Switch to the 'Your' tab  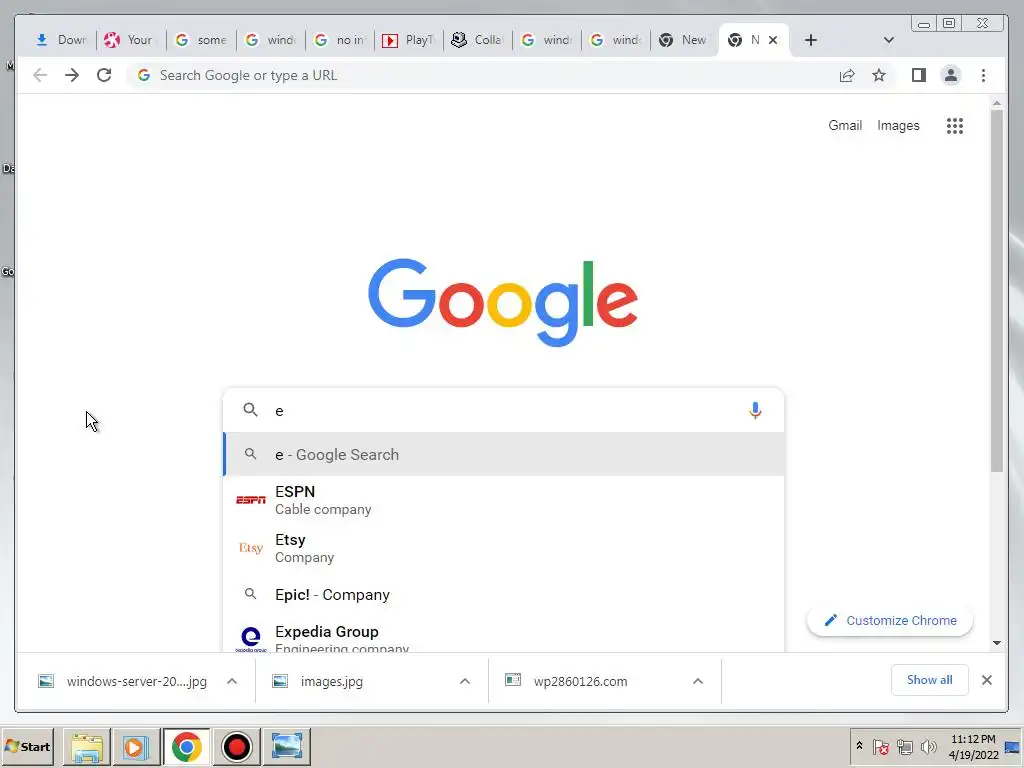pyautogui.click(x=129, y=40)
